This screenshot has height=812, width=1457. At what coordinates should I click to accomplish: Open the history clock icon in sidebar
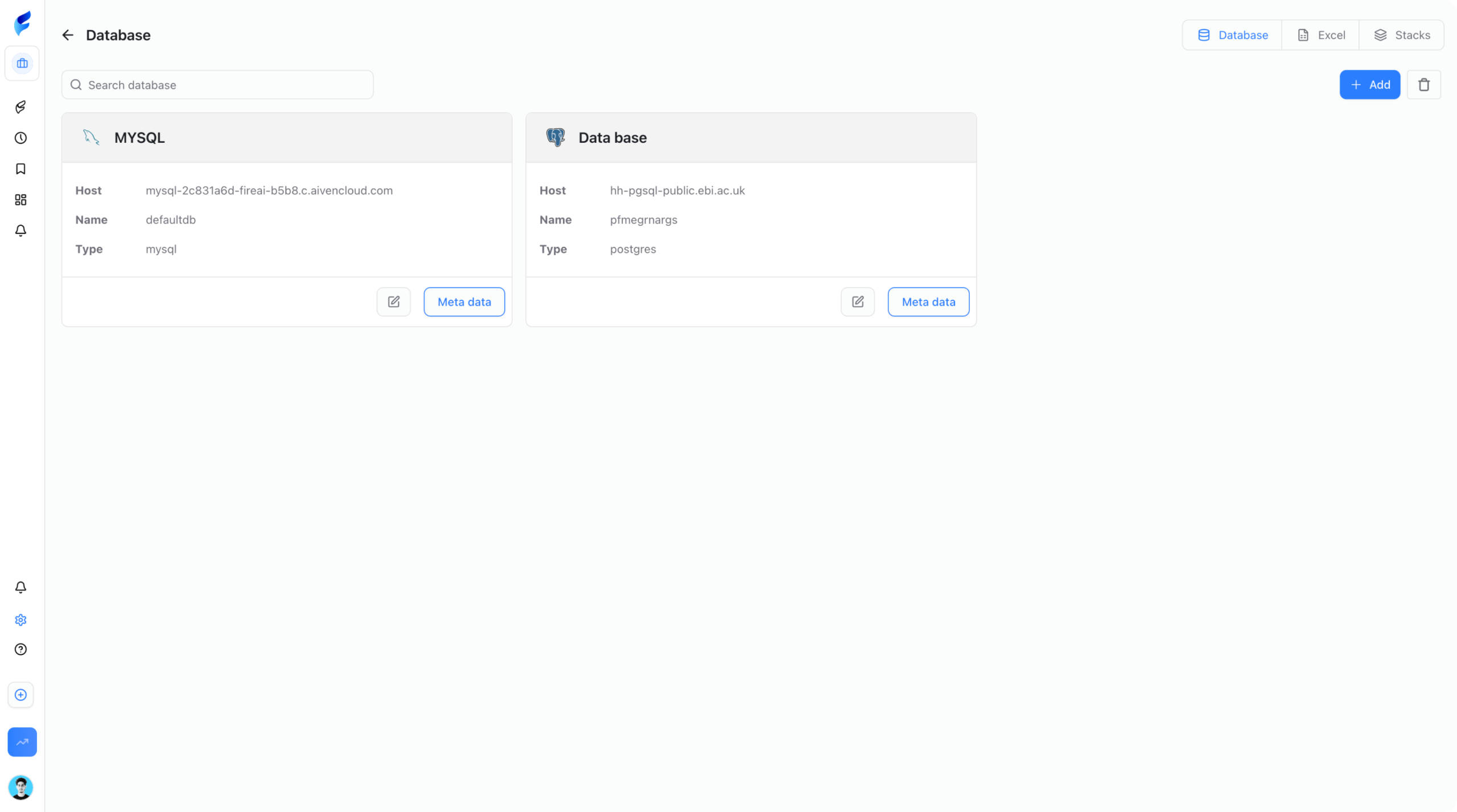21,138
